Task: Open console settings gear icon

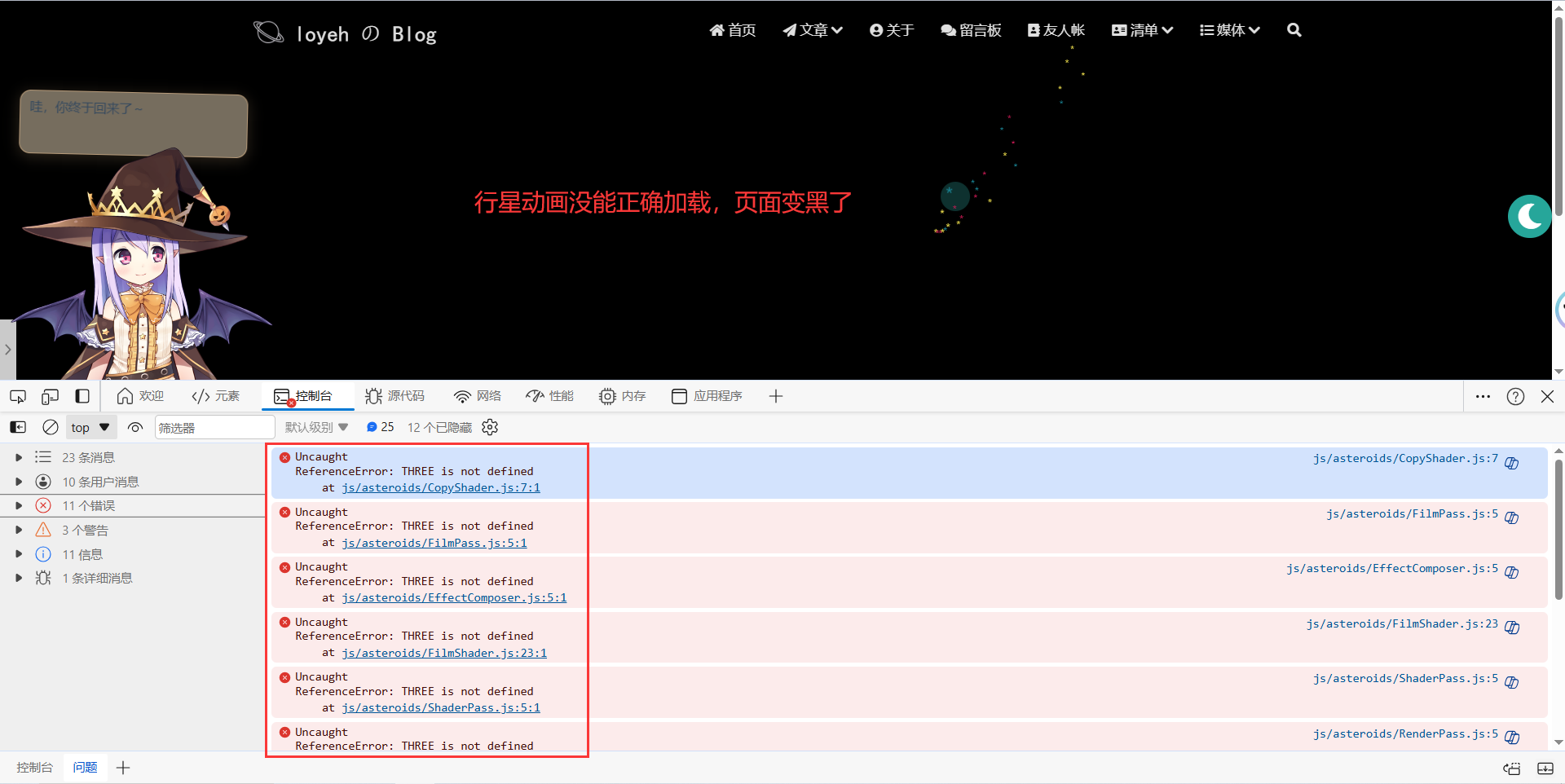Action: tap(490, 427)
